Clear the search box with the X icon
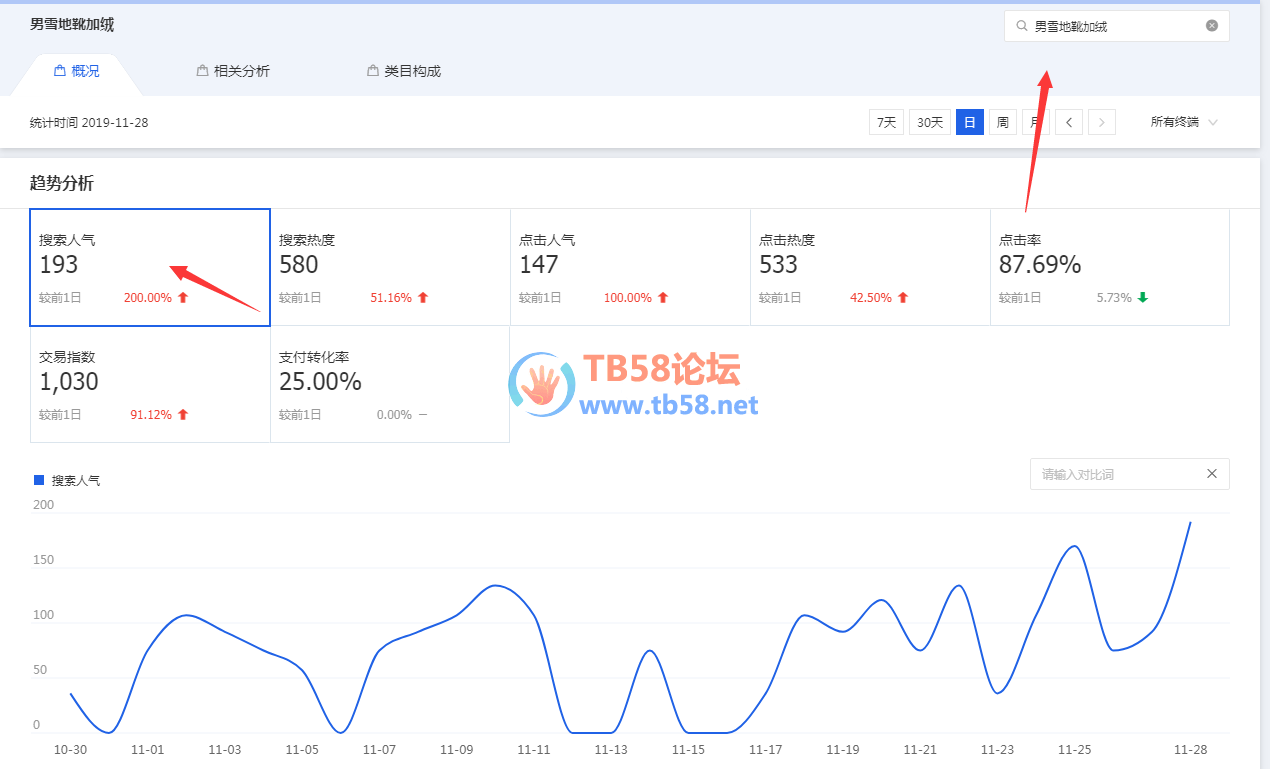 point(1212,26)
